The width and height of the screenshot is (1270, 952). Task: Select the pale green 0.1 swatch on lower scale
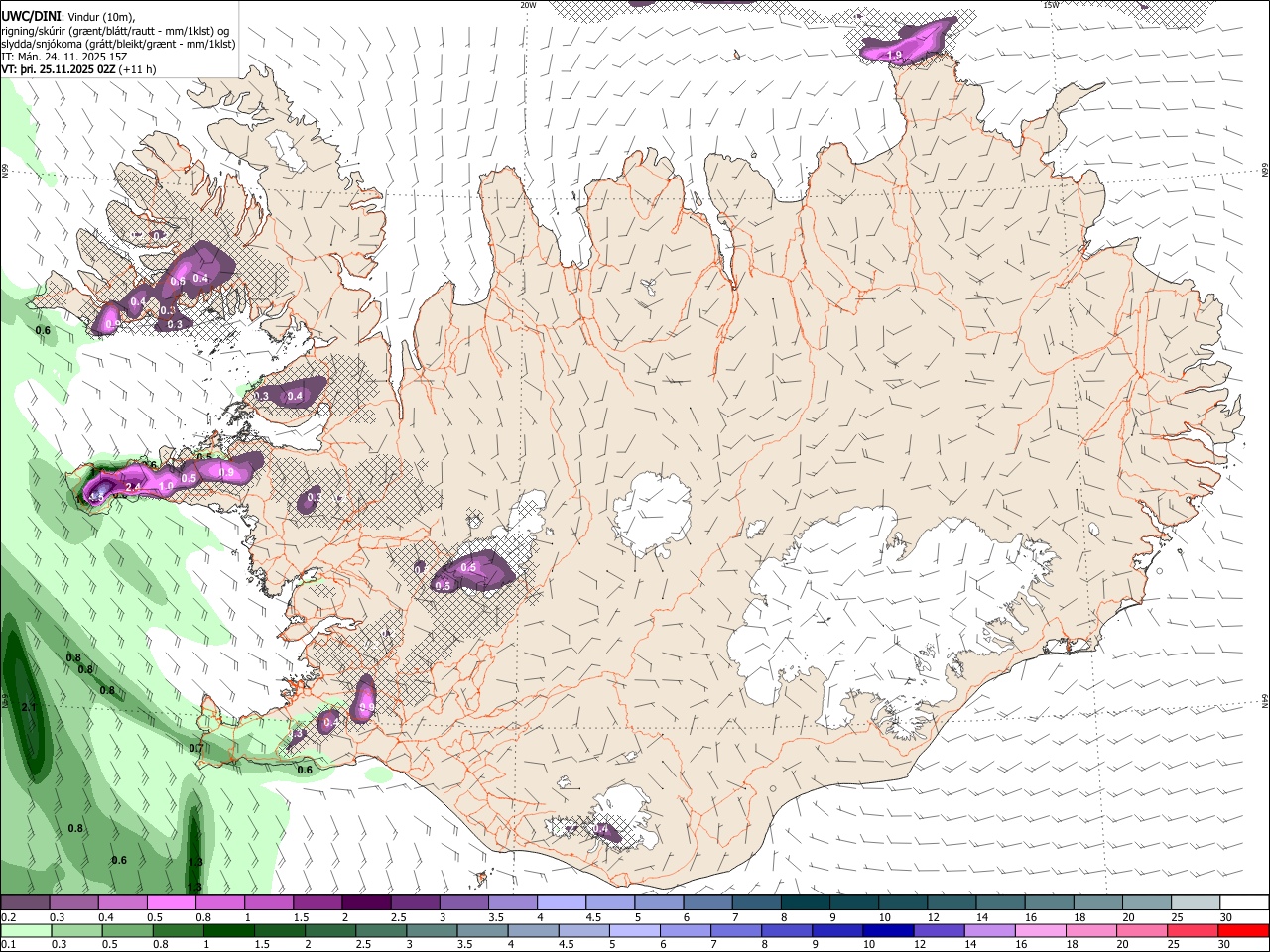click(25, 930)
